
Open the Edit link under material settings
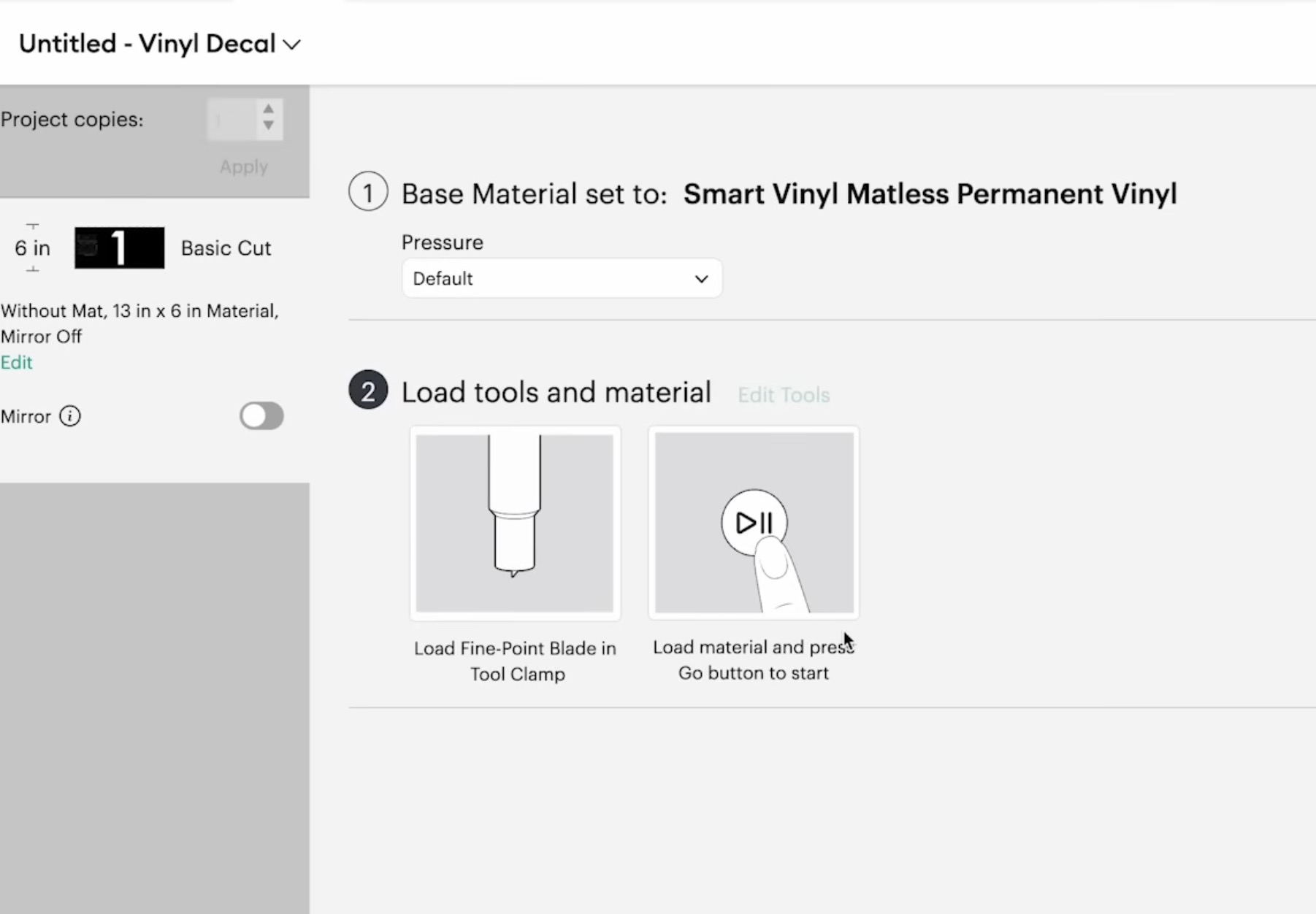(16, 362)
